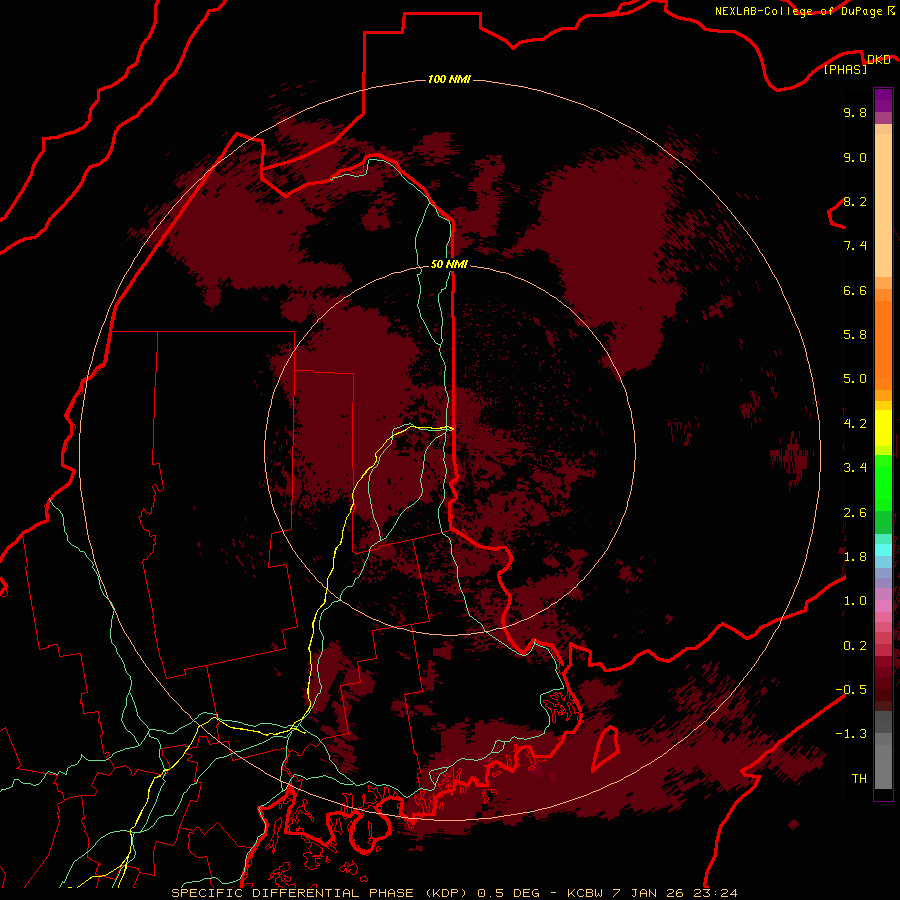The image size is (900, 900).
Task: Click the purple segment atop the color bar
Action: [883, 100]
